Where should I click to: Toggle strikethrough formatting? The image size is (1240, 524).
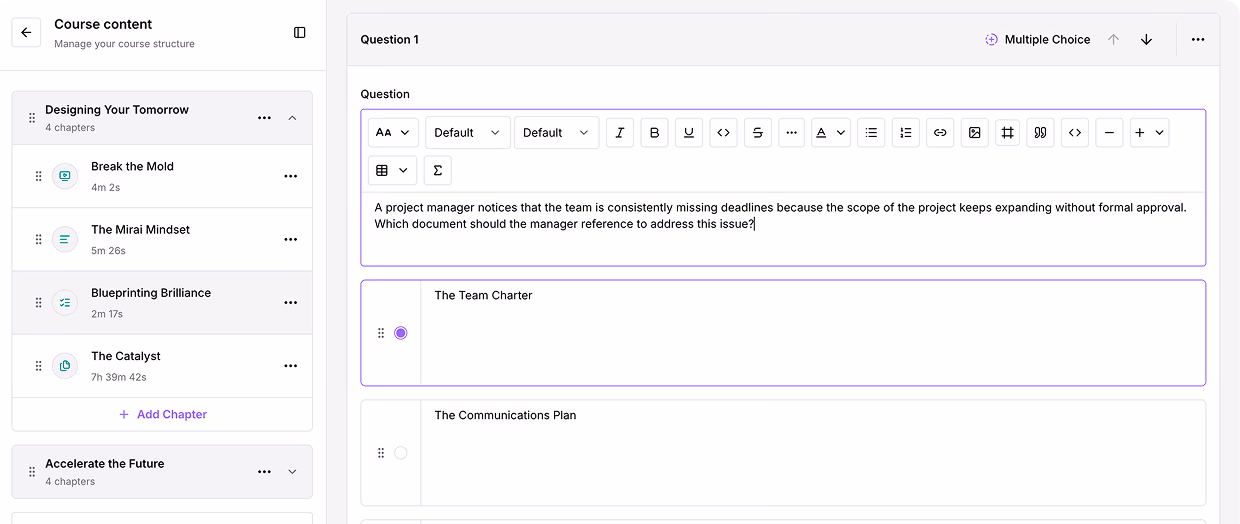pos(758,132)
